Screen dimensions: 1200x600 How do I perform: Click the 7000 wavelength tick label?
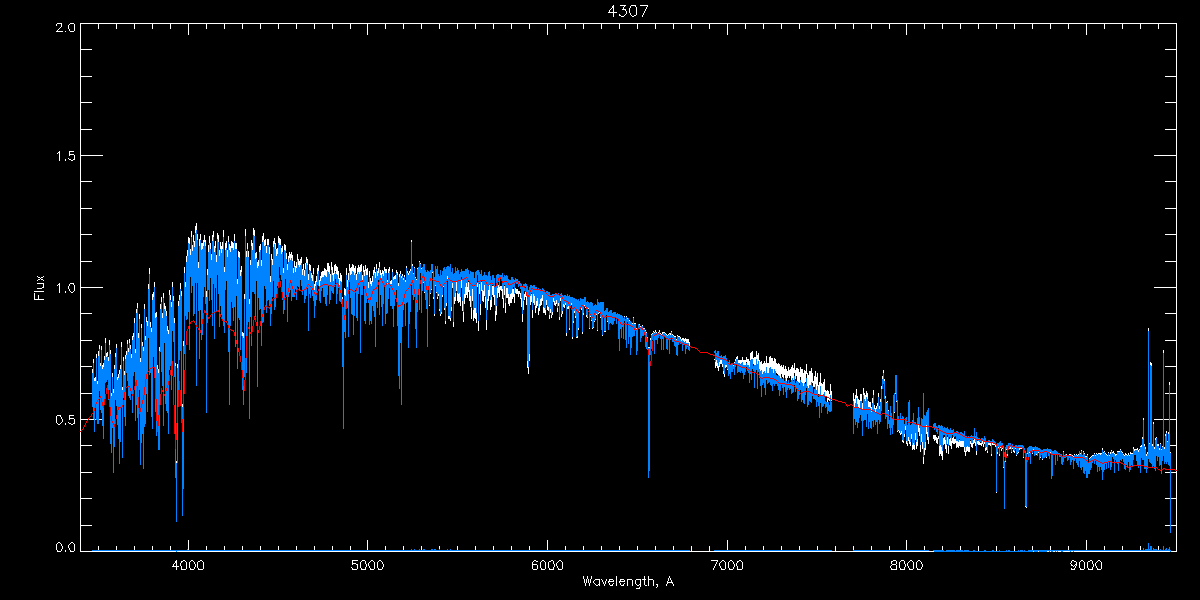click(727, 565)
